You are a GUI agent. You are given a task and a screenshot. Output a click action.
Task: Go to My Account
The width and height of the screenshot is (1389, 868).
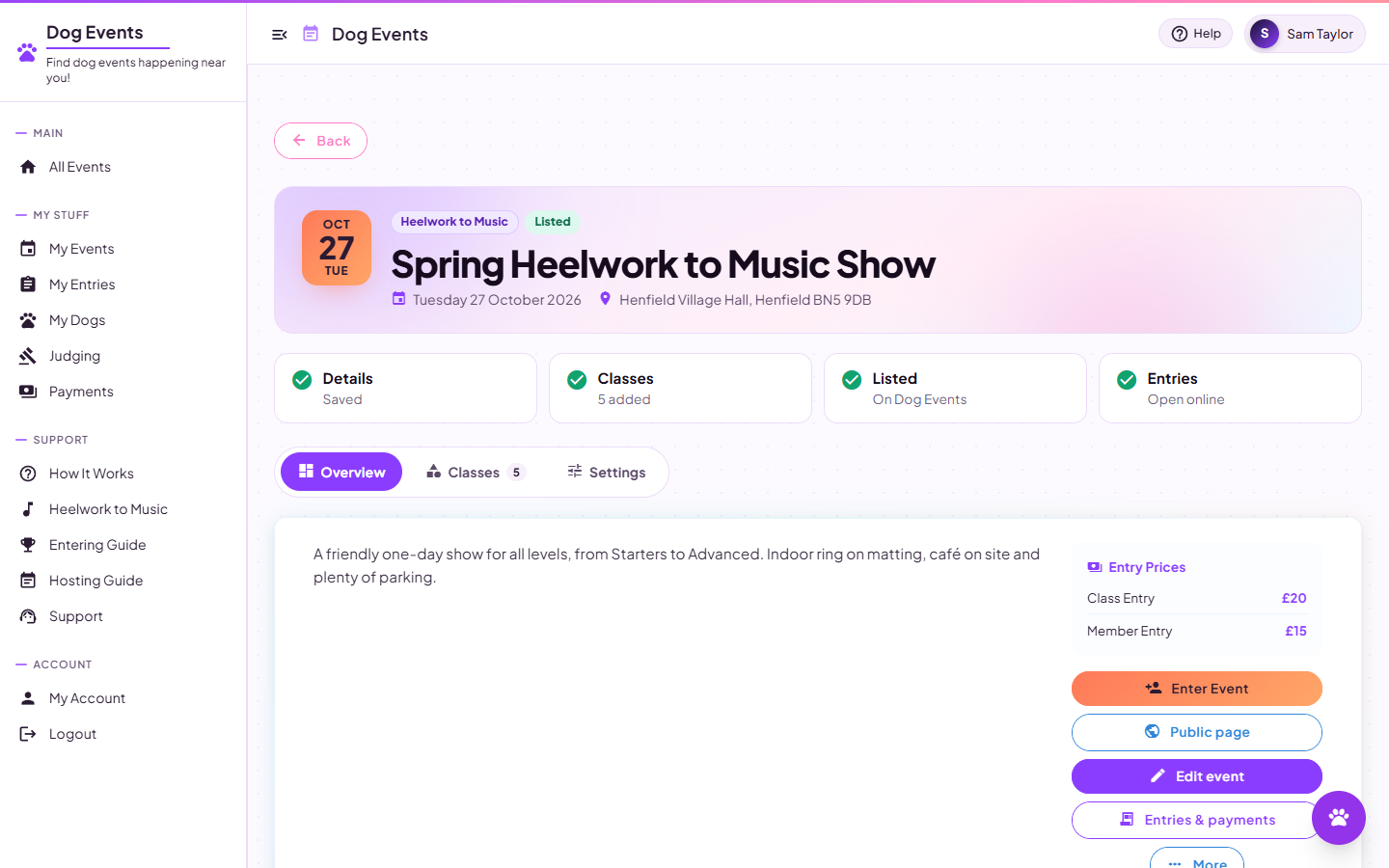(x=123, y=698)
